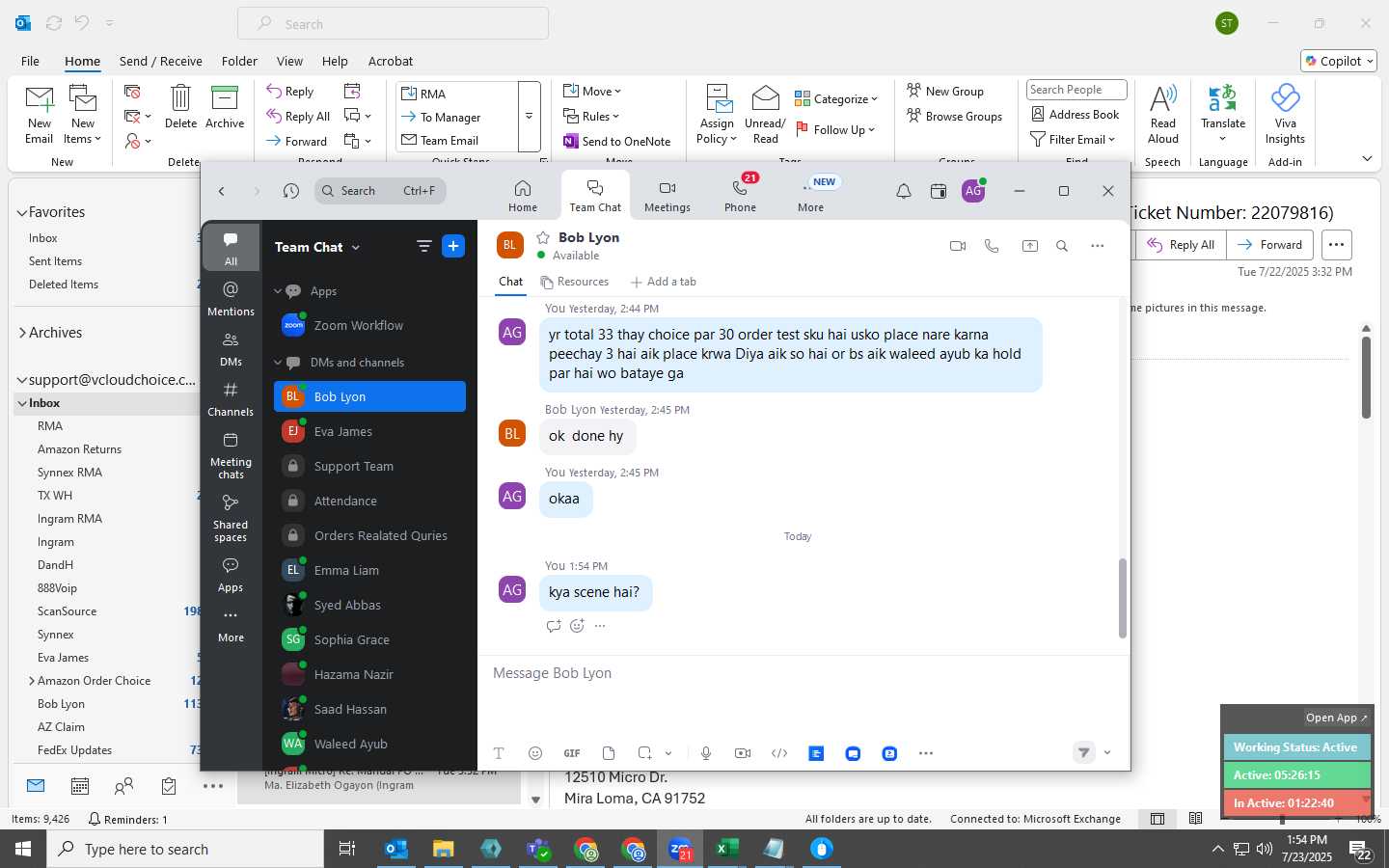The width and height of the screenshot is (1389, 868).
Task: Open the Resources tab in Bob Lyon chat
Action: (575, 282)
